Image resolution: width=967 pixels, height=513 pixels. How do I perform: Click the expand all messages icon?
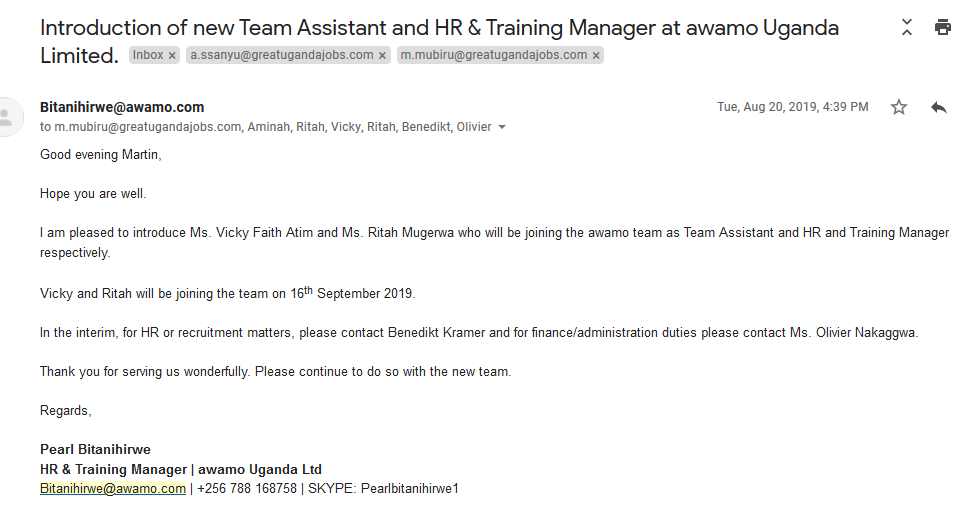[x=907, y=27]
